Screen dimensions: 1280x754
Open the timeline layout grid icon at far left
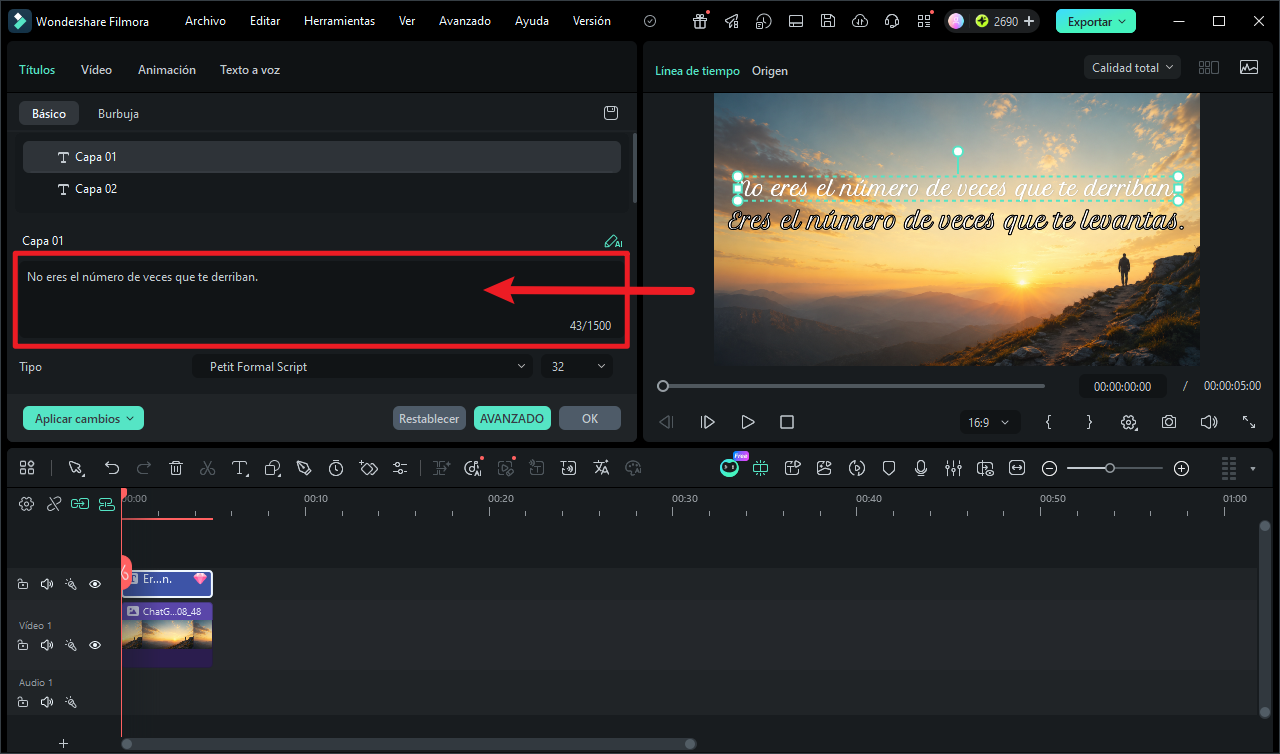tap(27, 468)
